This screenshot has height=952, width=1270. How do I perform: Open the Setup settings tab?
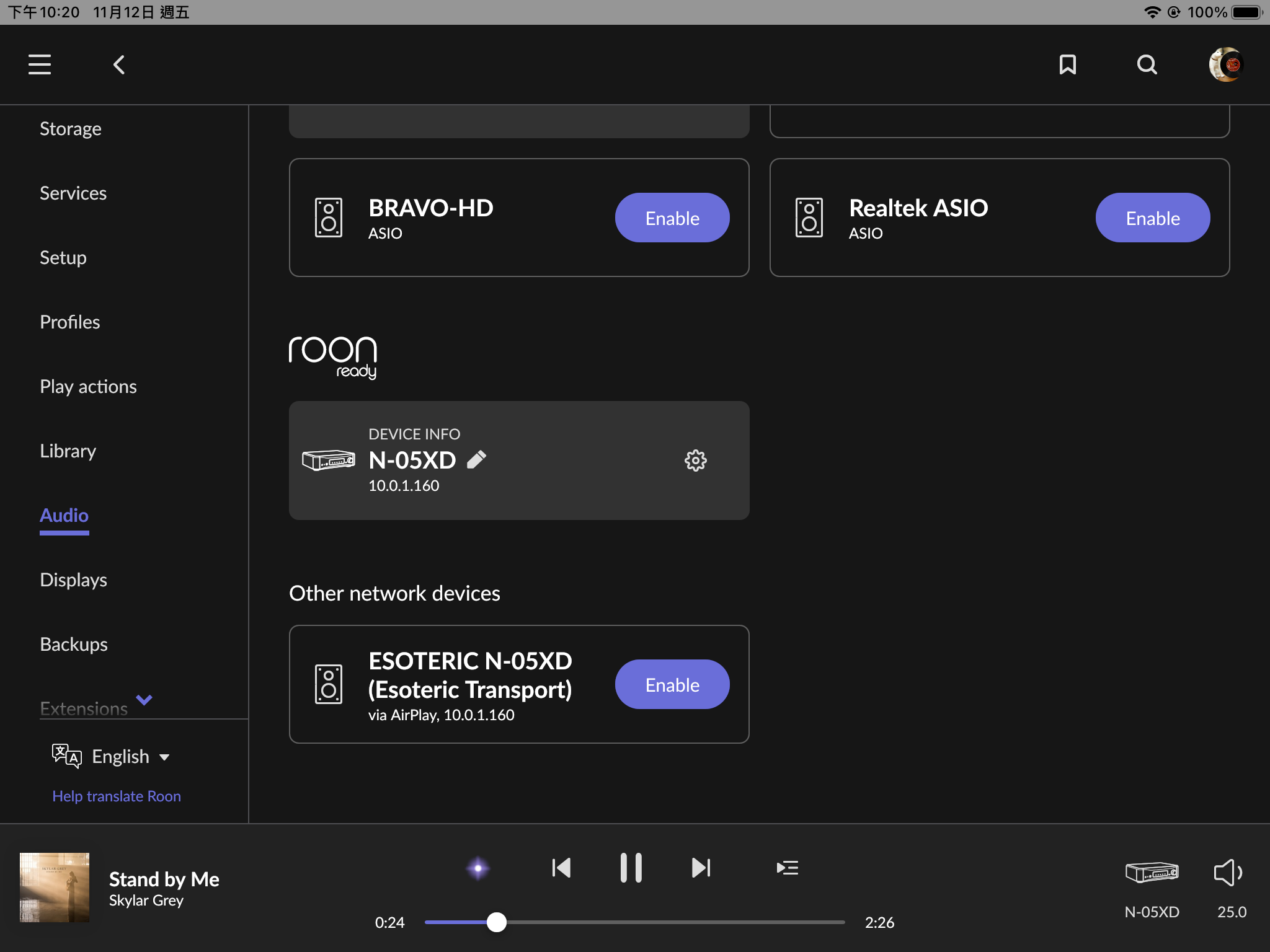pos(63,257)
